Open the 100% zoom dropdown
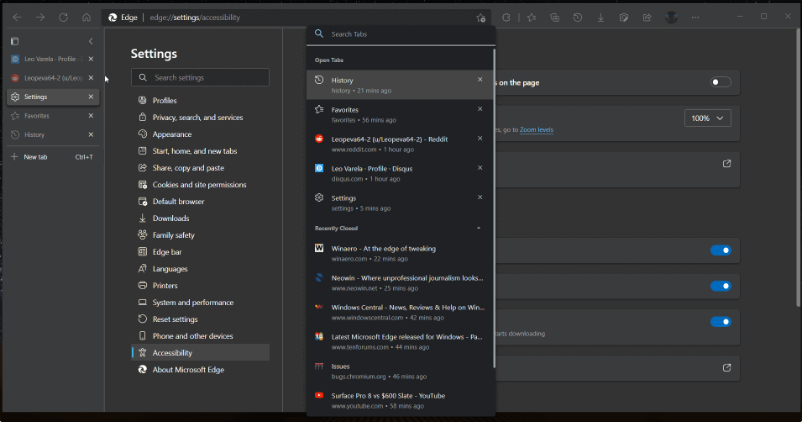 708,118
